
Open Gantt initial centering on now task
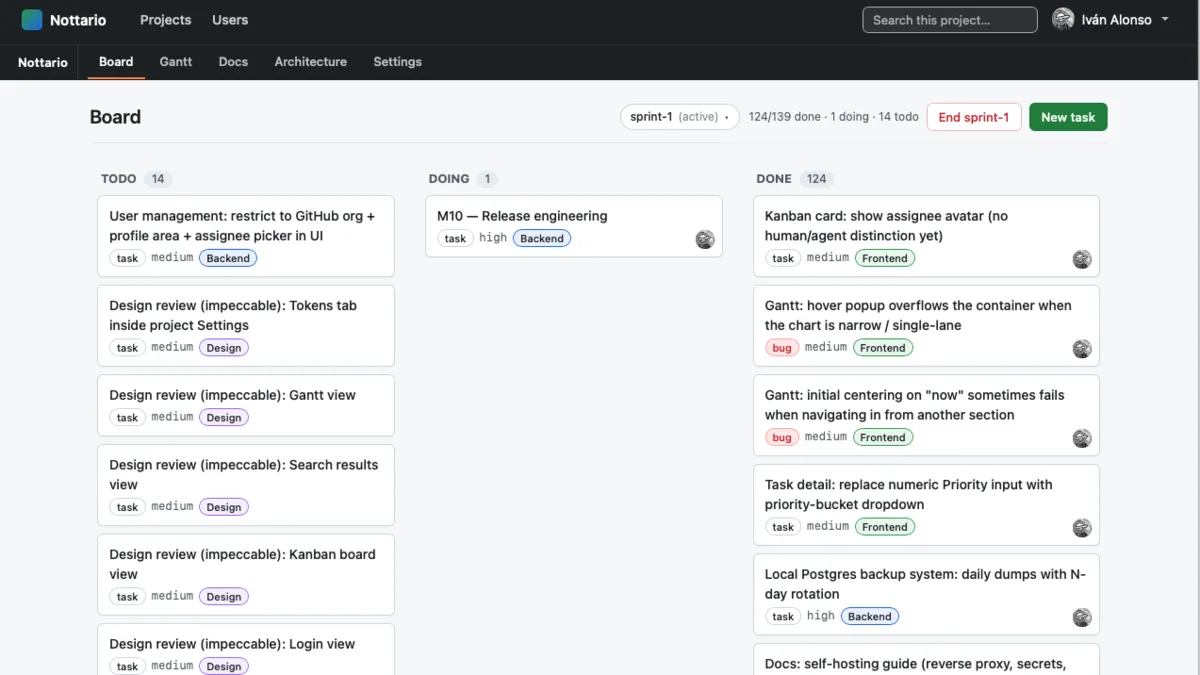[x=926, y=415]
